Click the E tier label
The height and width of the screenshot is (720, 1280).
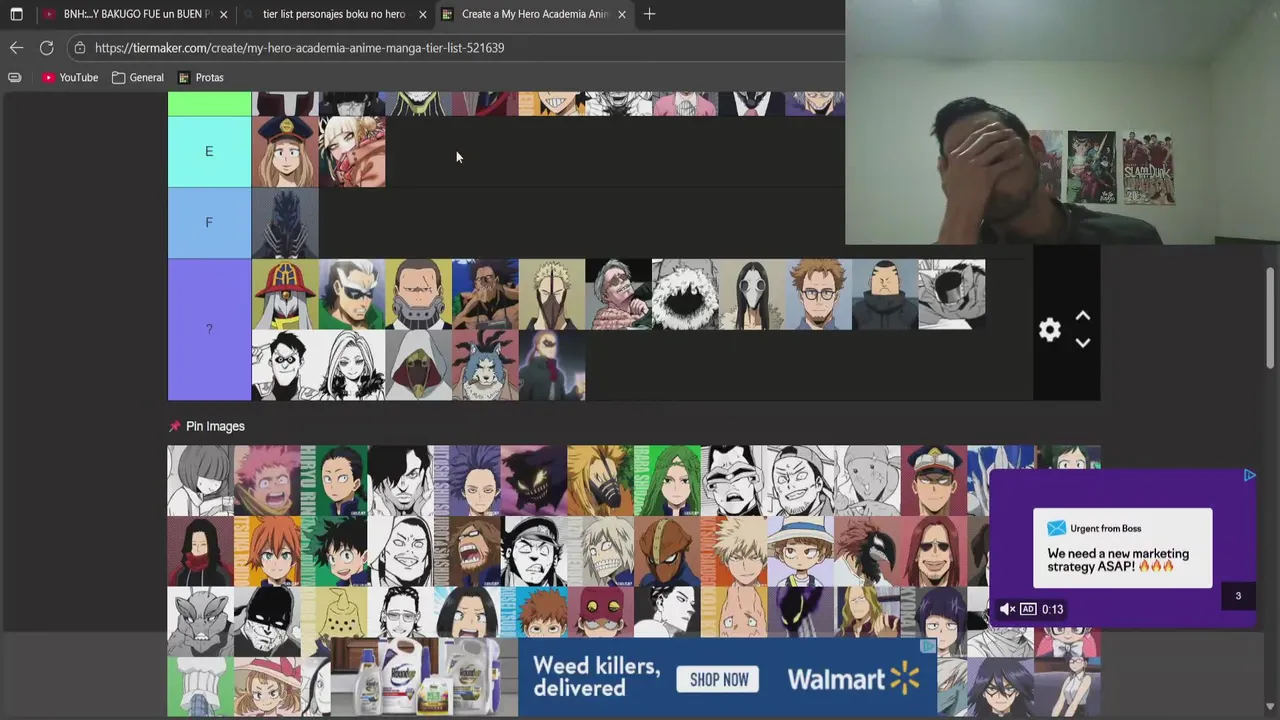[209, 152]
